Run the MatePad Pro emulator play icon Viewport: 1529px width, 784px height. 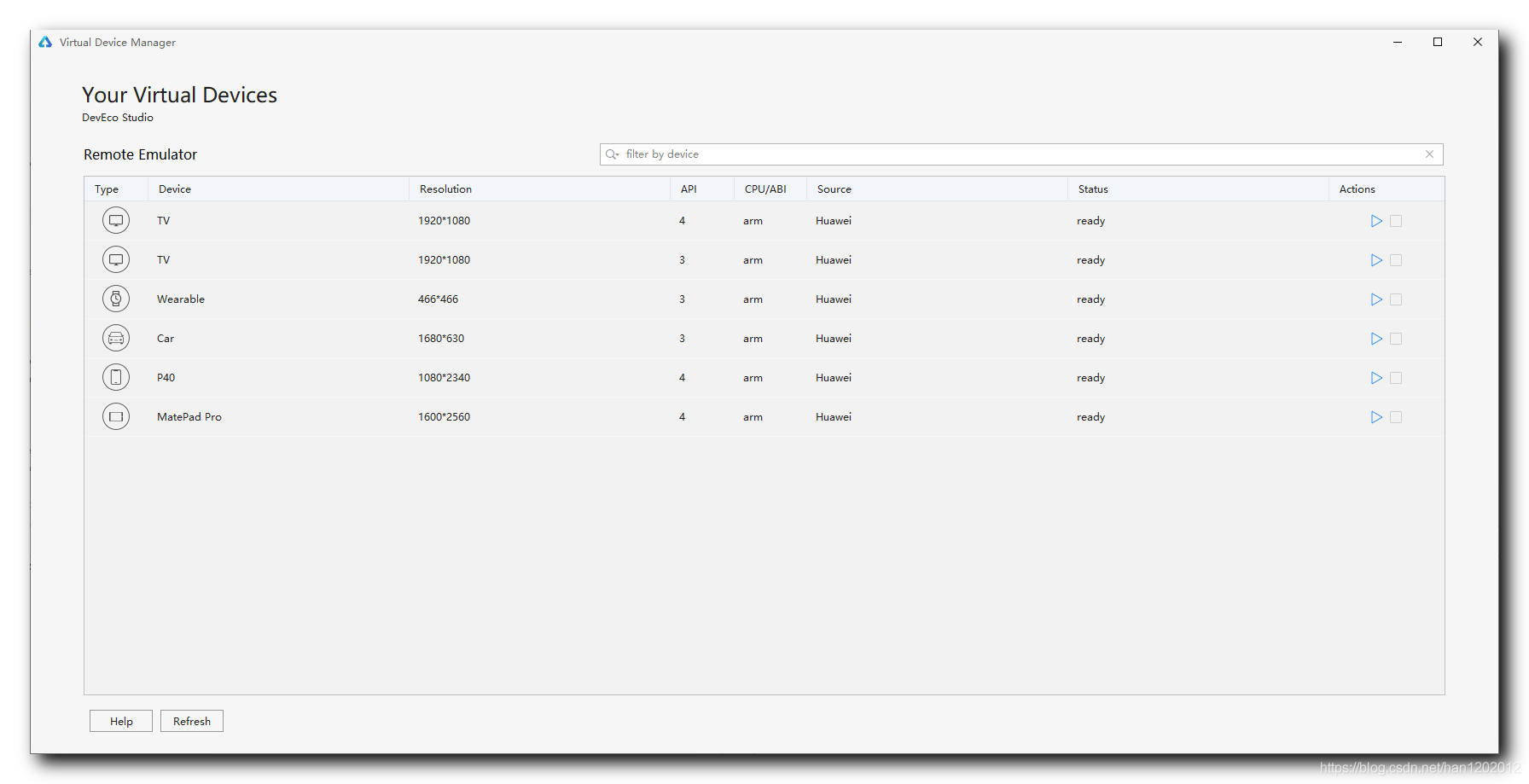coord(1376,417)
